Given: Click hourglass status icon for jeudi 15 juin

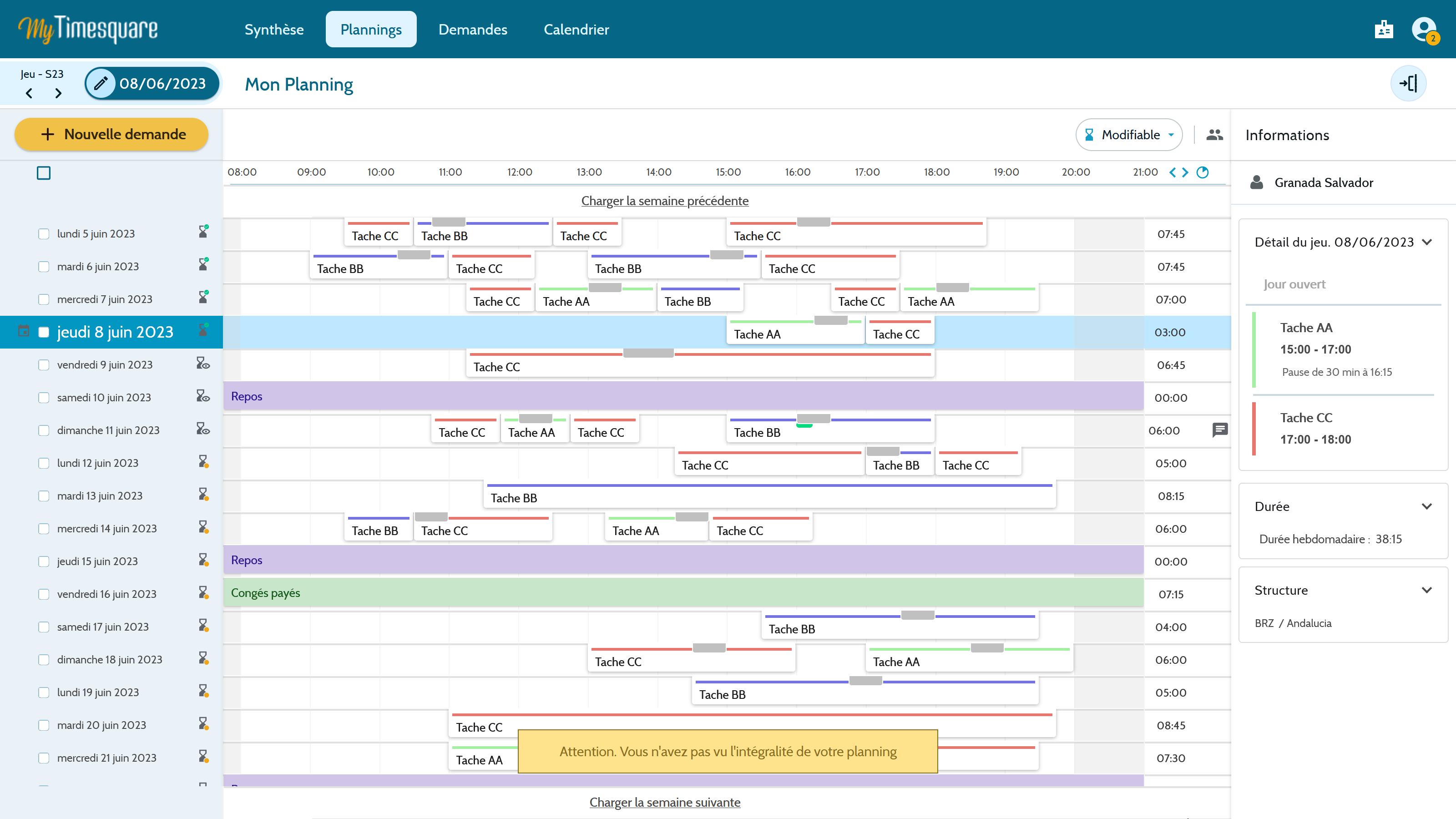Looking at the screenshot, I should click(203, 560).
